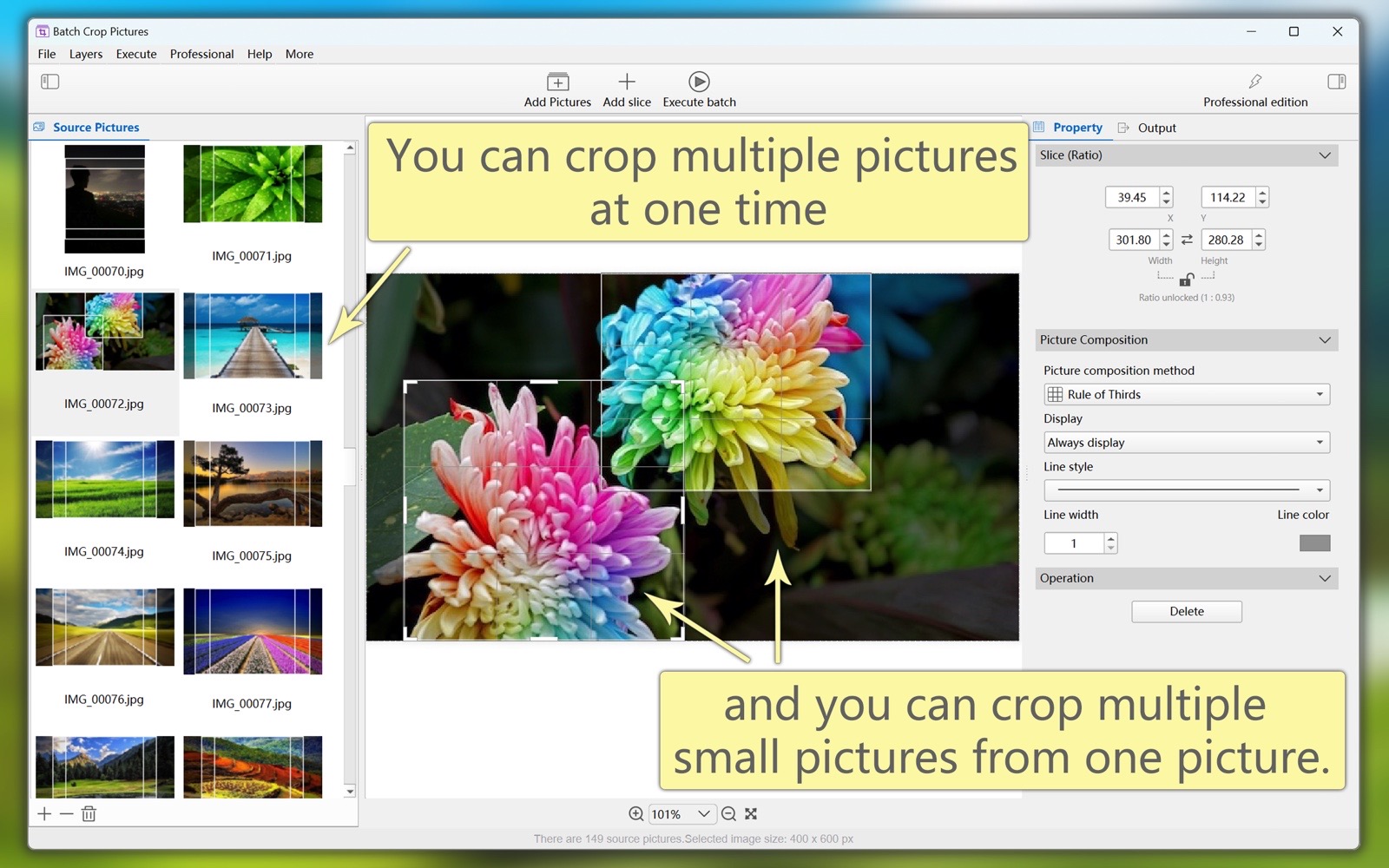This screenshot has width=1389, height=868.
Task: Click the gray Line color swatch
Action: [1314, 543]
